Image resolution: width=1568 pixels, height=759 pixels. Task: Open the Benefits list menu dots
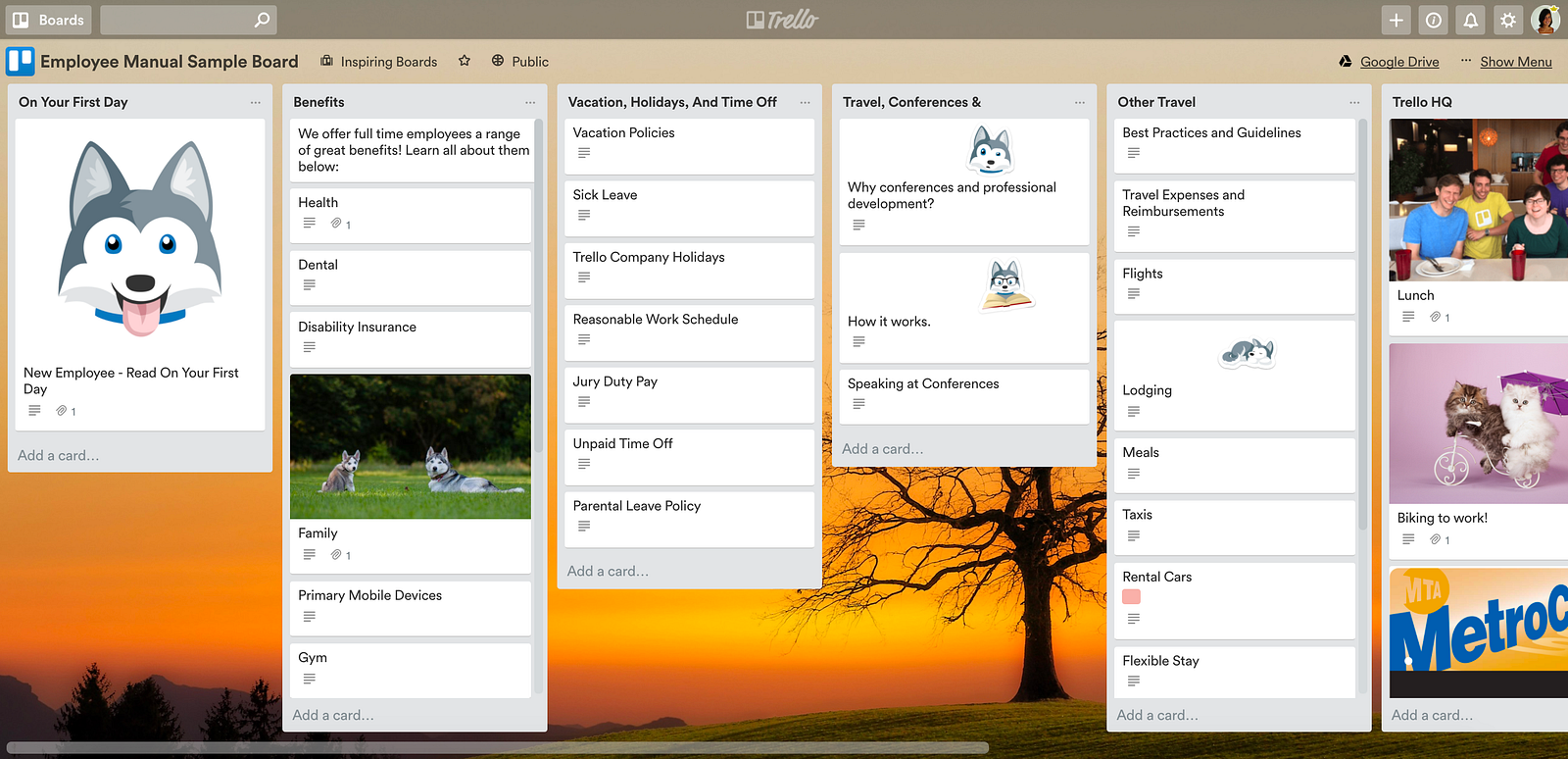[530, 102]
